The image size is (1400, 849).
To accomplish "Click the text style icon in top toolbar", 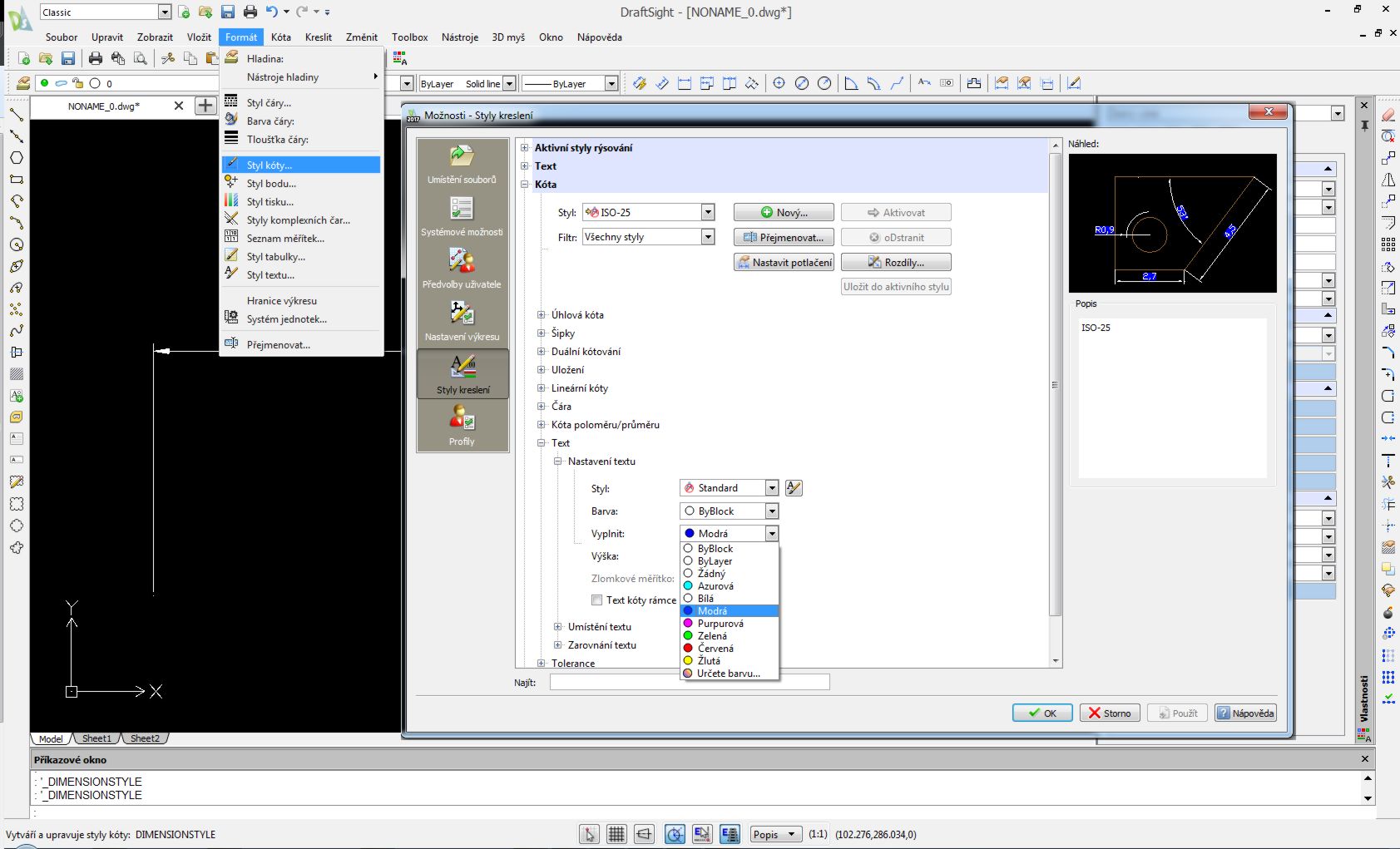I will [x=400, y=58].
